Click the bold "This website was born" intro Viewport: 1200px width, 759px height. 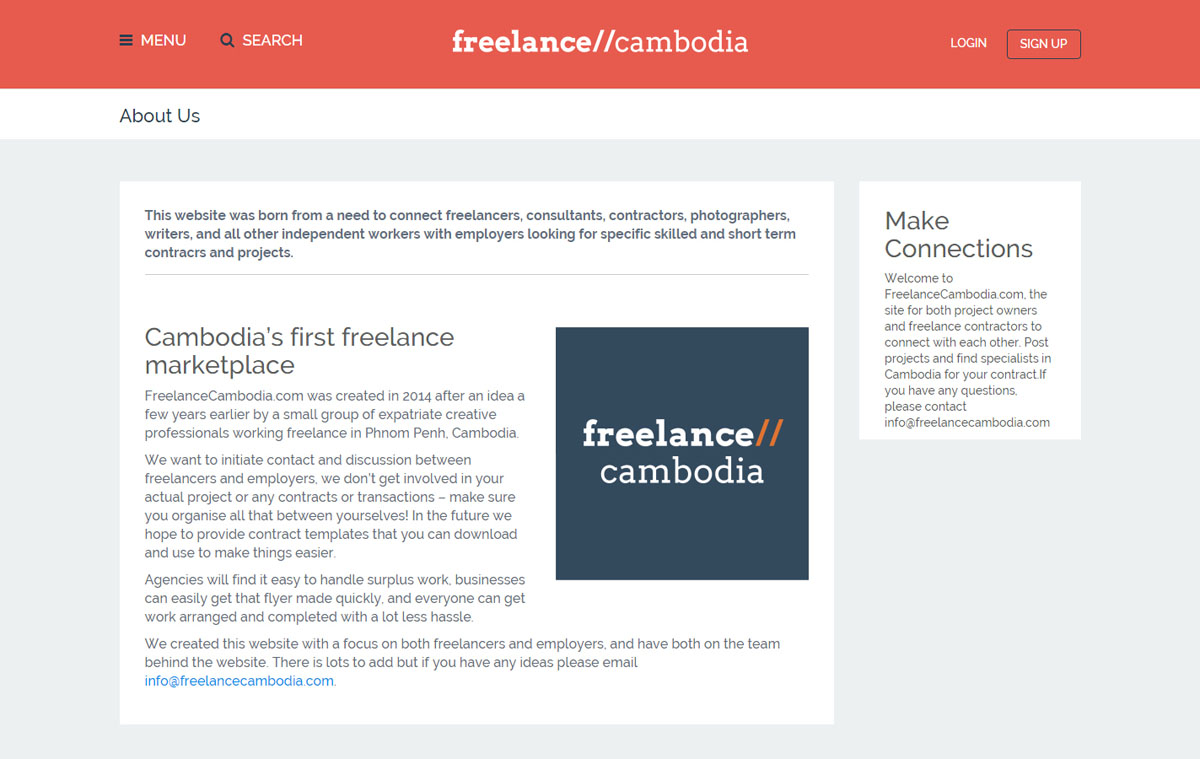pos(470,234)
